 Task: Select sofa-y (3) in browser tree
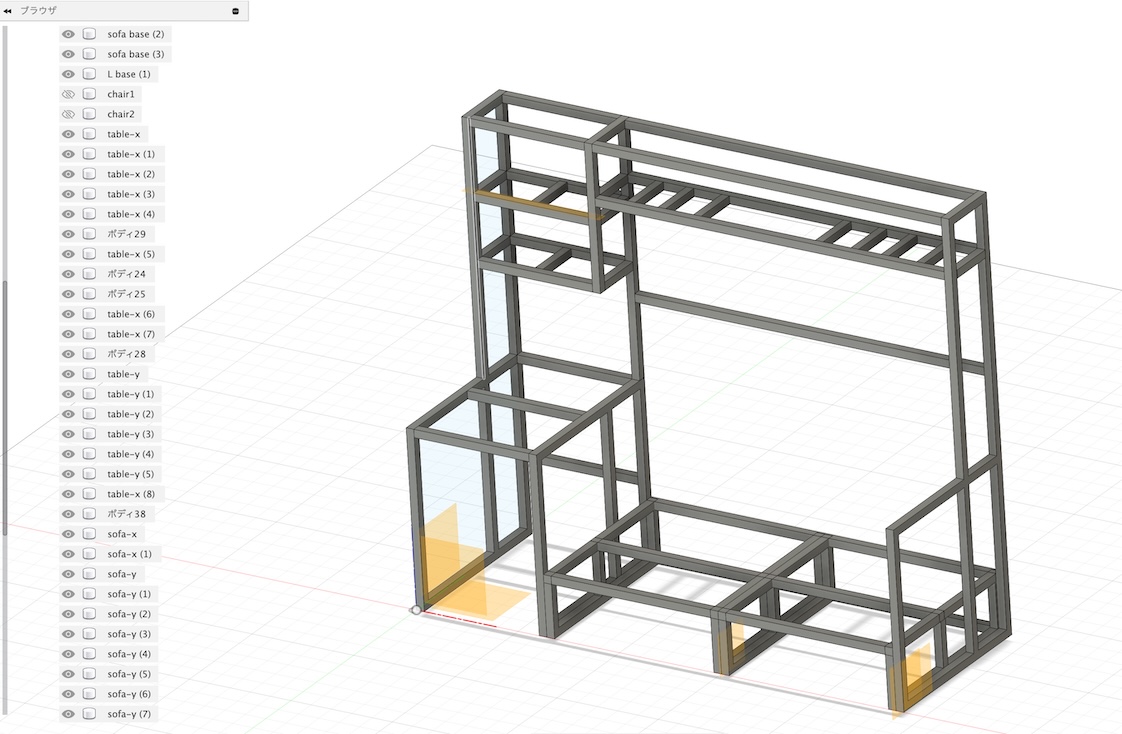pos(129,634)
